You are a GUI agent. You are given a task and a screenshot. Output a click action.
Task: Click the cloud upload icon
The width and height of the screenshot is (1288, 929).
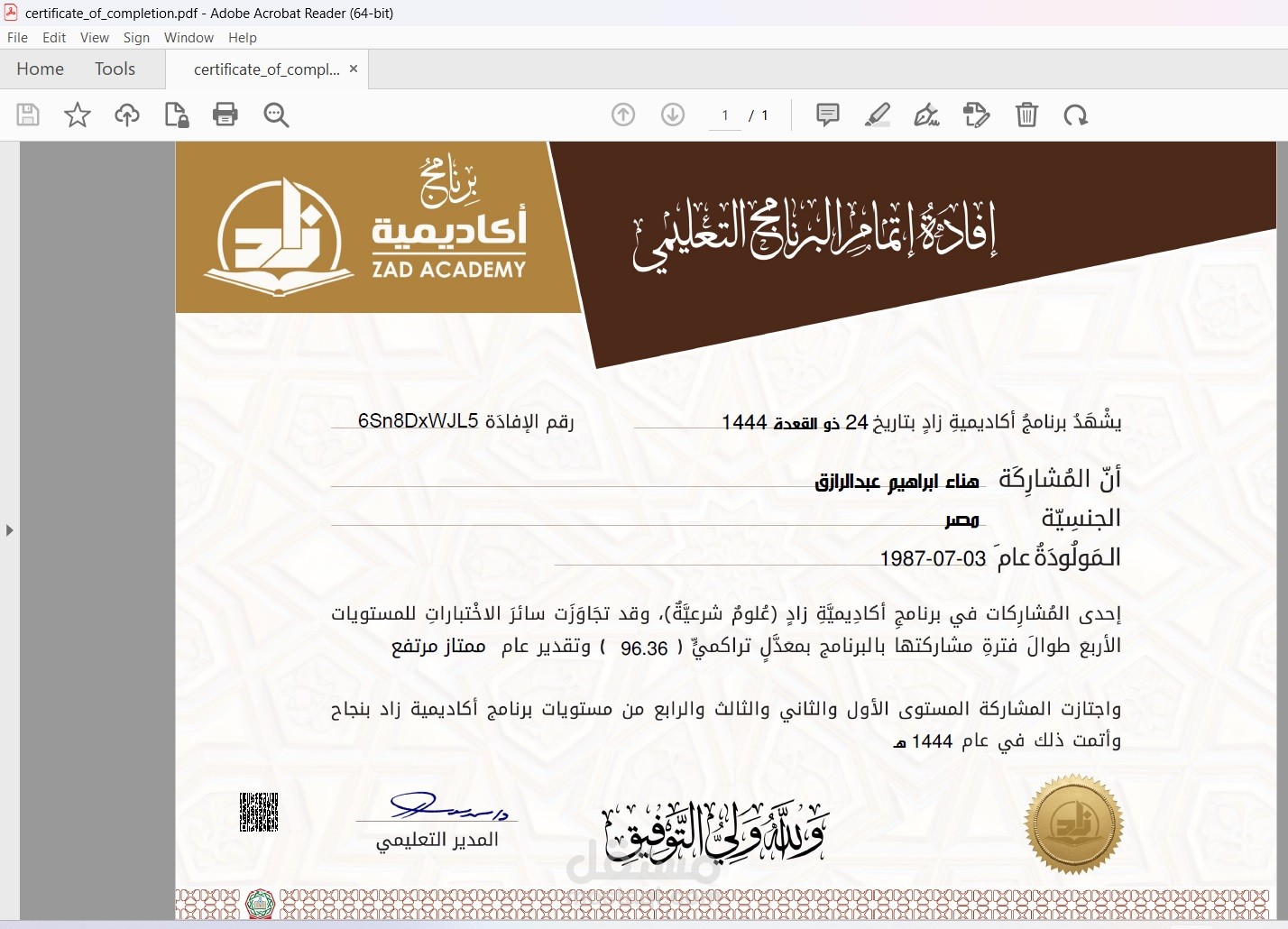click(x=127, y=115)
